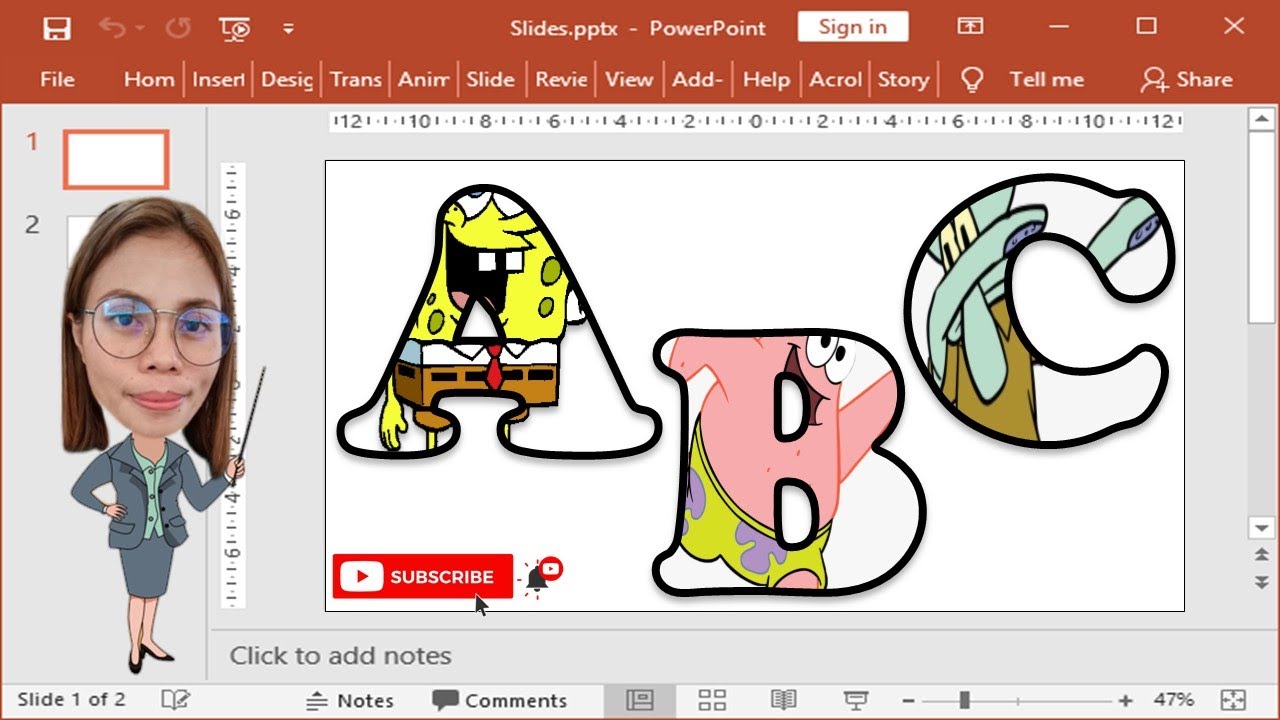Switch to the Insert ribbon tab
1280x720 pixels.
(218, 80)
